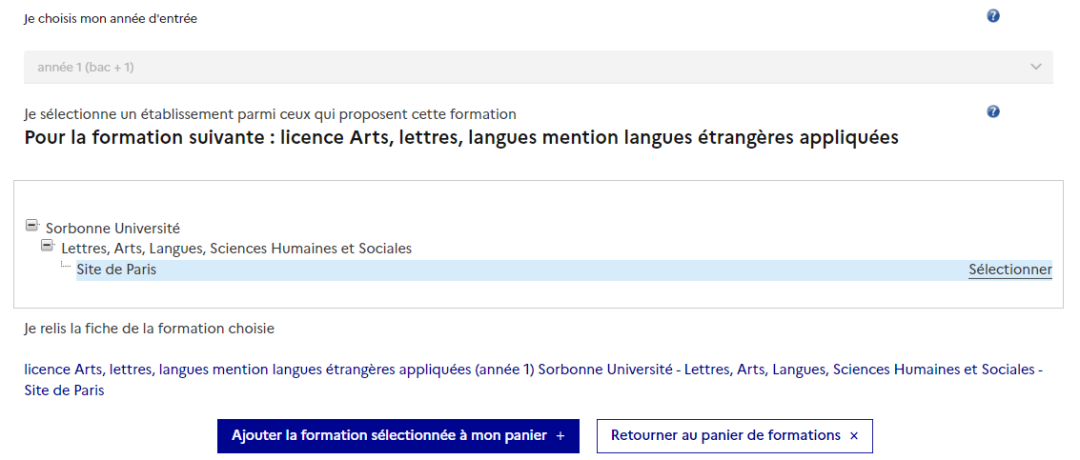Click the help icon for année d'entrée
The width and height of the screenshot is (1080, 460).
(993, 16)
